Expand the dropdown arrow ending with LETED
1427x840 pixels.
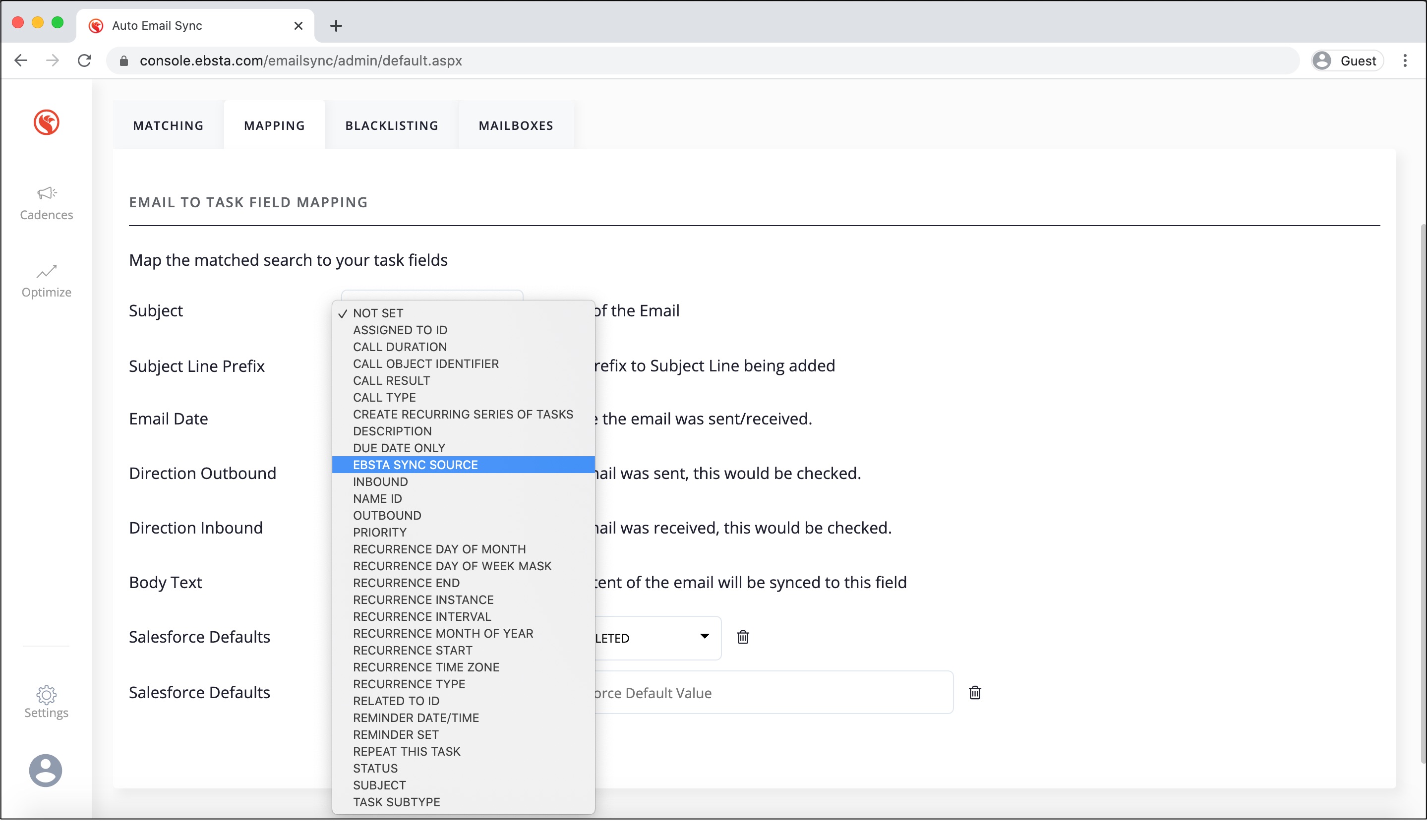705,636
